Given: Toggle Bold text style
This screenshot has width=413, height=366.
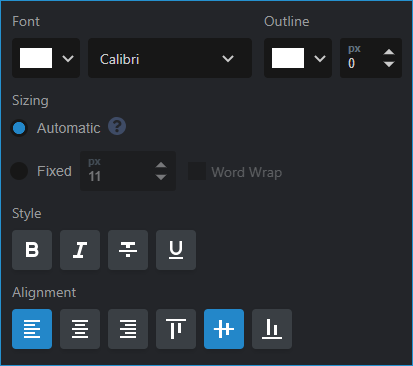Looking at the screenshot, I should pos(32,250).
